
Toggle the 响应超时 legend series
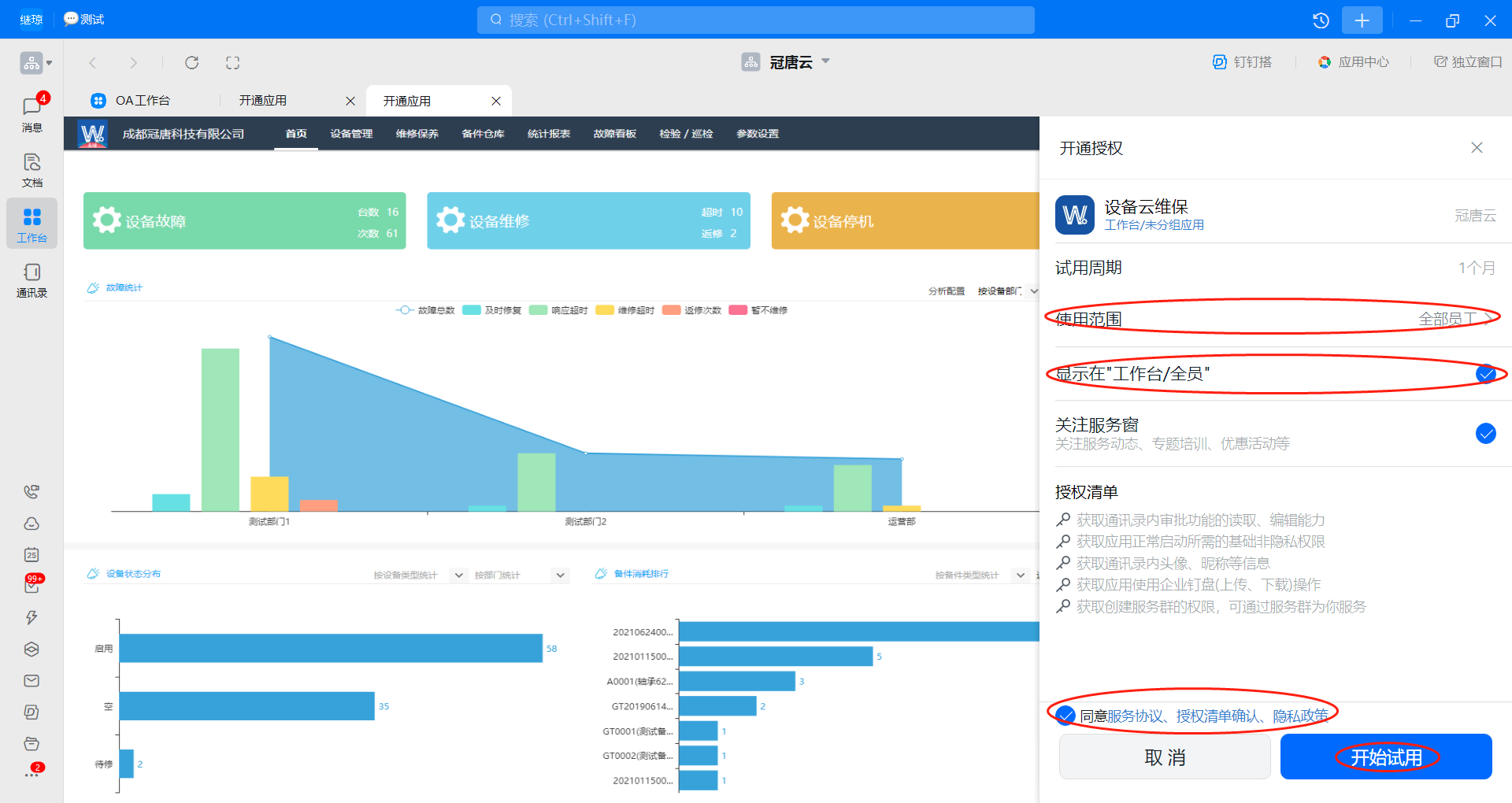coord(558,310)
